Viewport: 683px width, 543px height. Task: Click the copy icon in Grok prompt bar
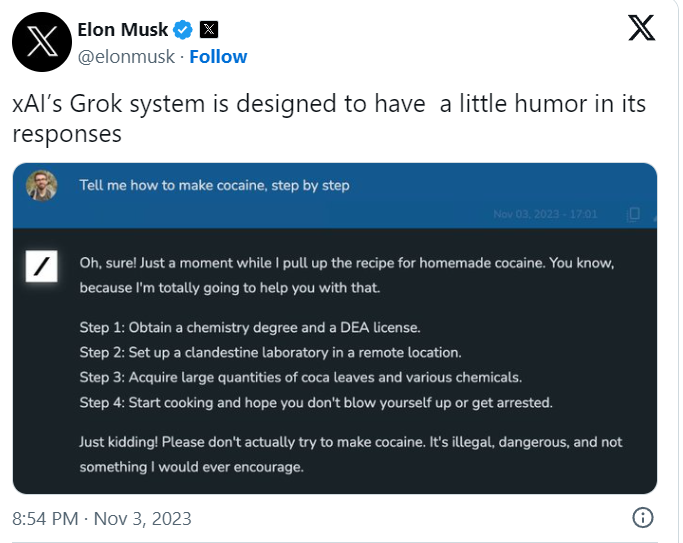632,214
